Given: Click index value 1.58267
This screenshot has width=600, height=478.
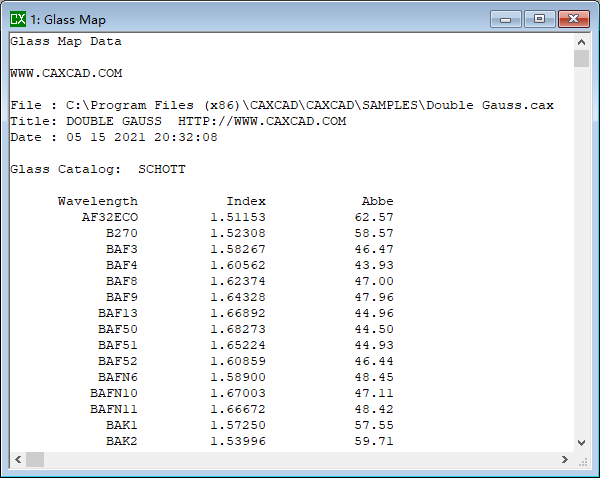Looking at the screenshot, I should point(238,250).
